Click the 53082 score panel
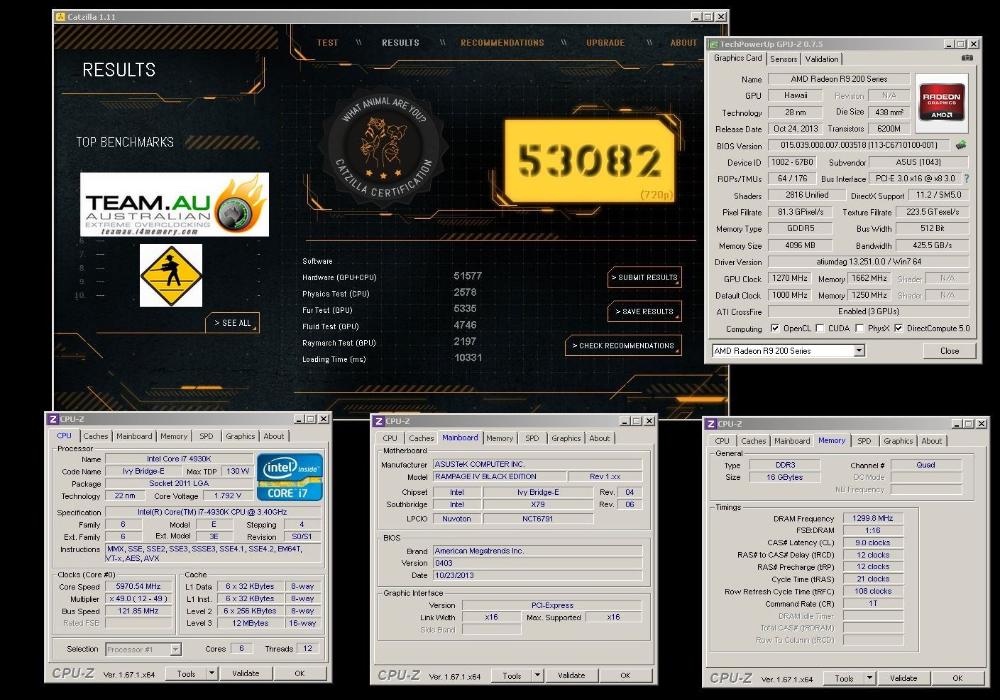The width and height of the screenshot is (1000, 700). point(589,161)
